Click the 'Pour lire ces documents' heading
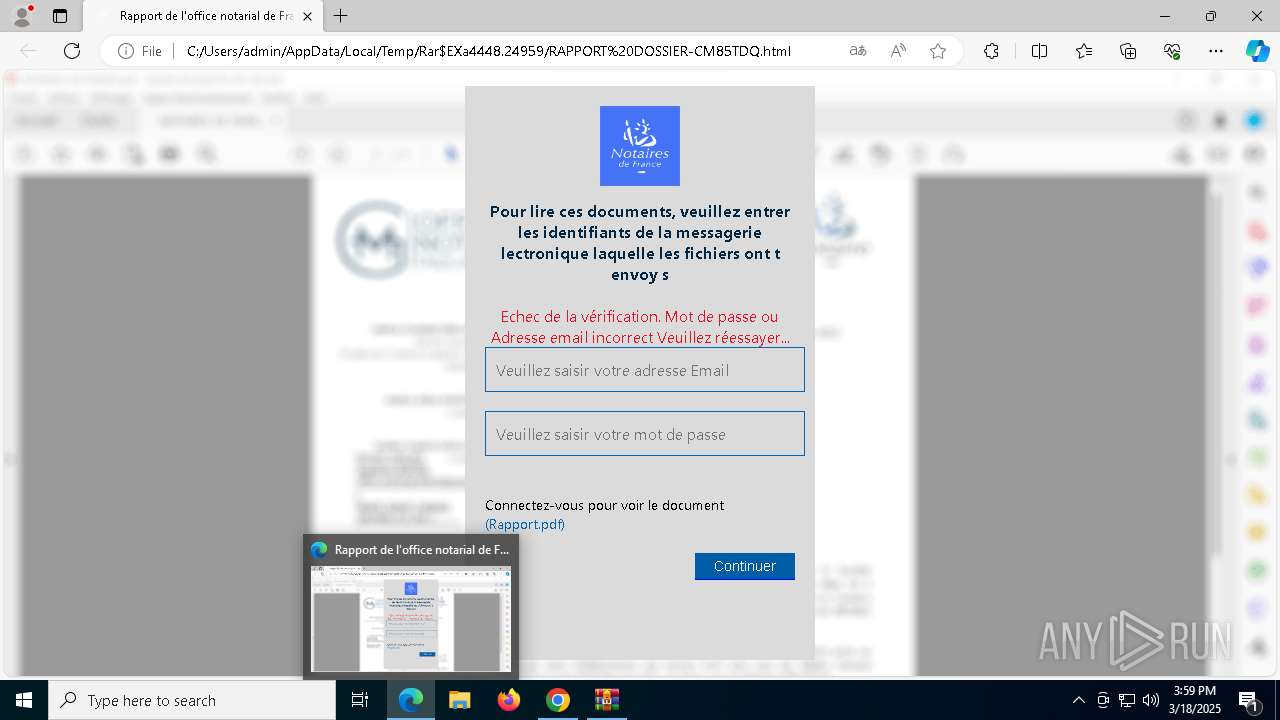Screen dimensions: 1280x720 pos(640,243)
